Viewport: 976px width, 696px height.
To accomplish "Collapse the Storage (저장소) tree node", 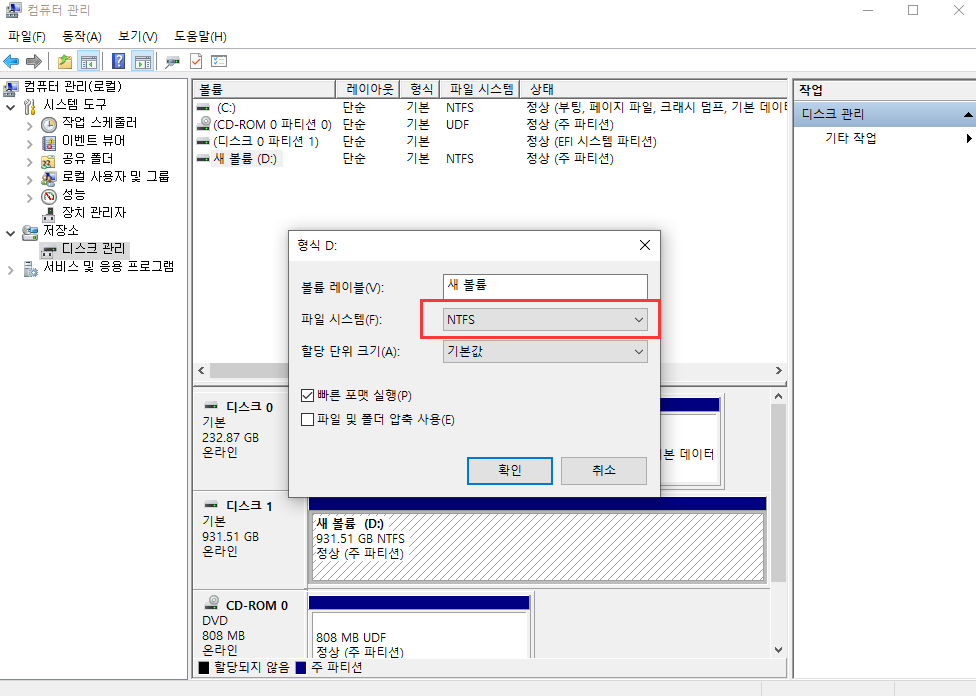I will [11, 233].
